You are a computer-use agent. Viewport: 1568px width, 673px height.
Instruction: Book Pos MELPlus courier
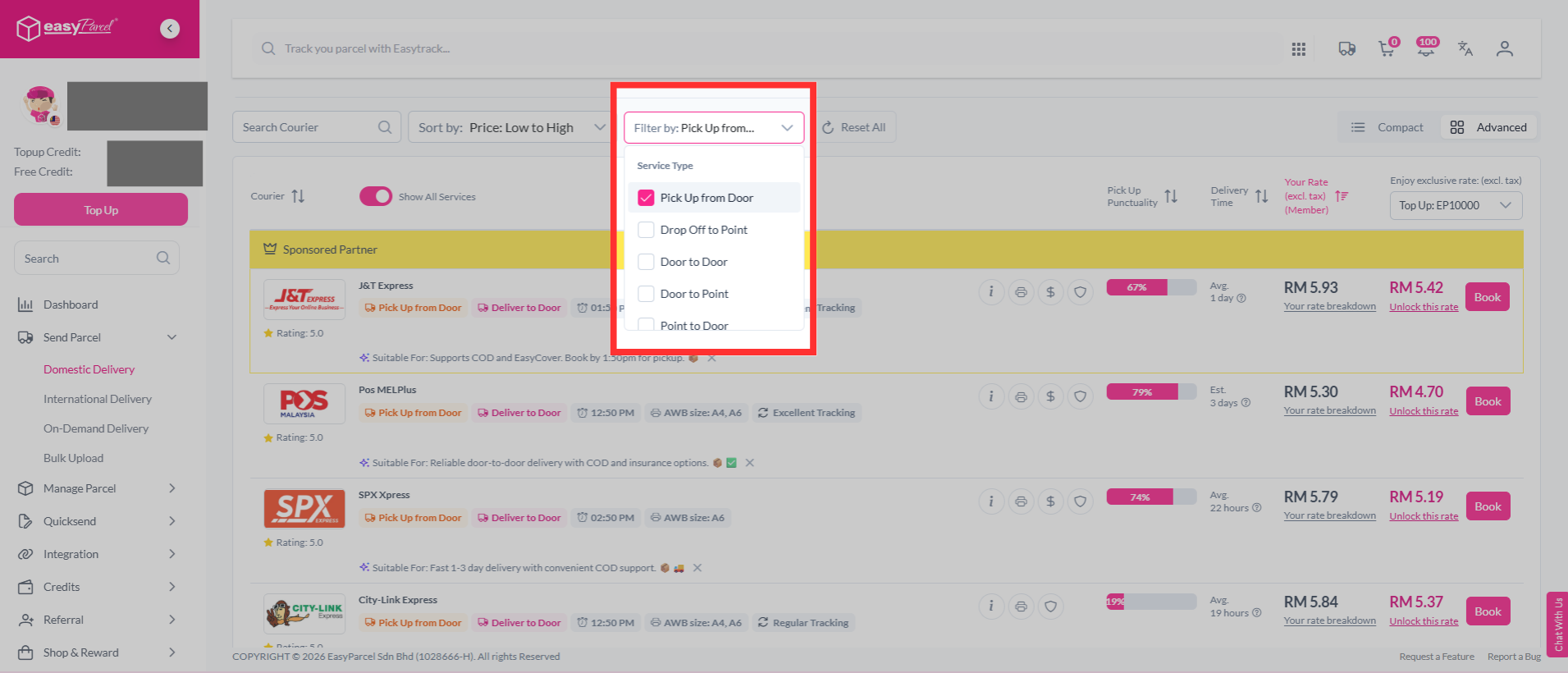point(1488,401)
